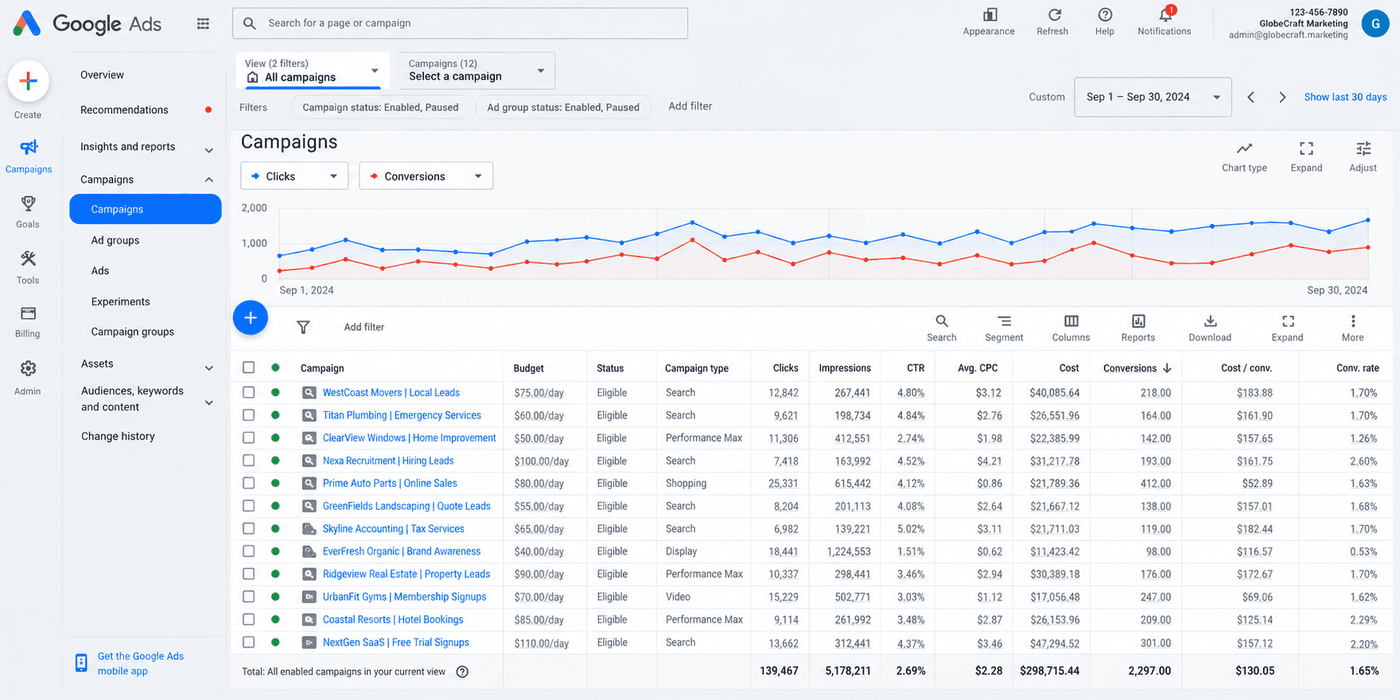The width and height of the screenshot is (1400, 700).
Task: Open Experiments in the navigation
Action: coord(120,301)
